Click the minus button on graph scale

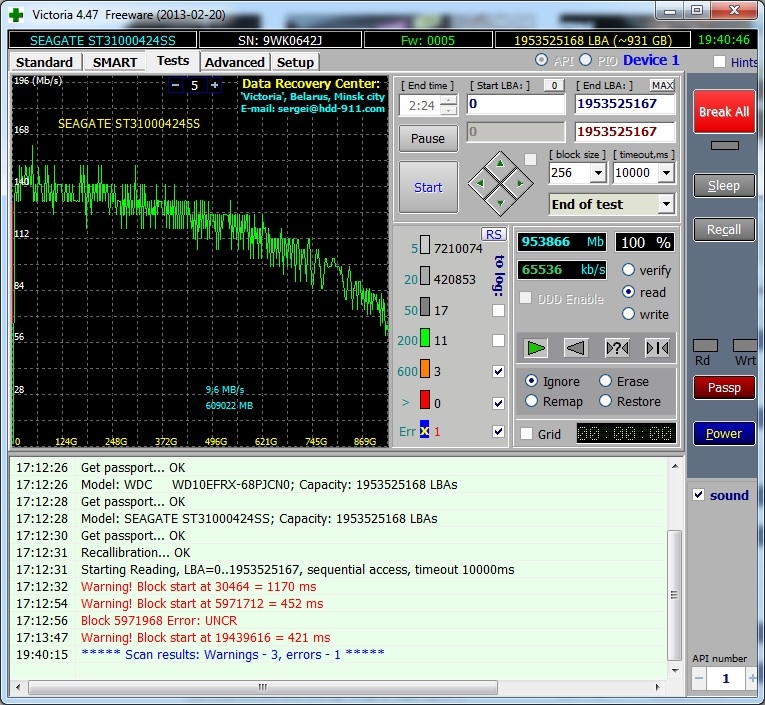(176, 85)
